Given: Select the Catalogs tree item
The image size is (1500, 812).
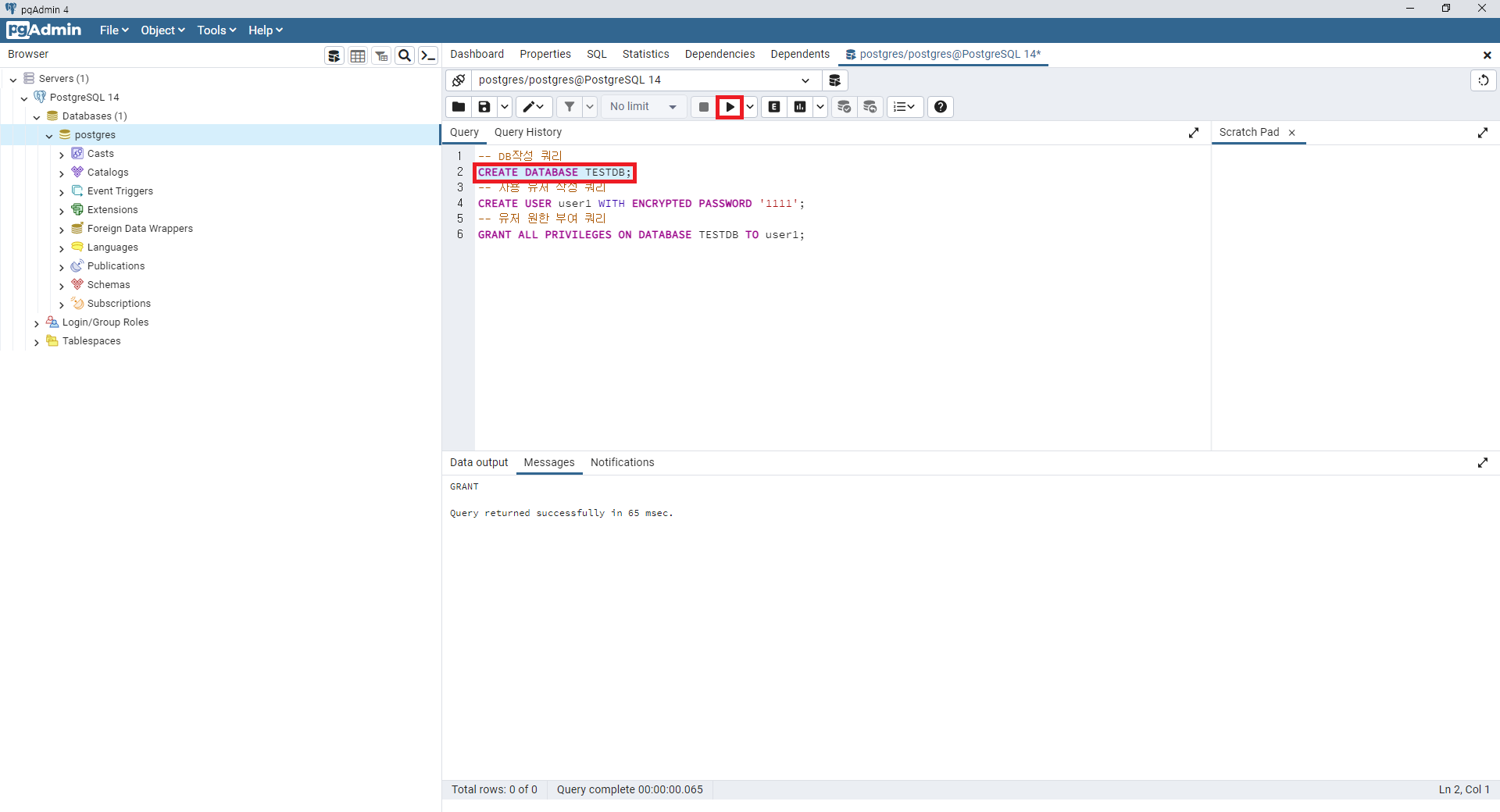Looking at the screenshot, I should [108, 173].
